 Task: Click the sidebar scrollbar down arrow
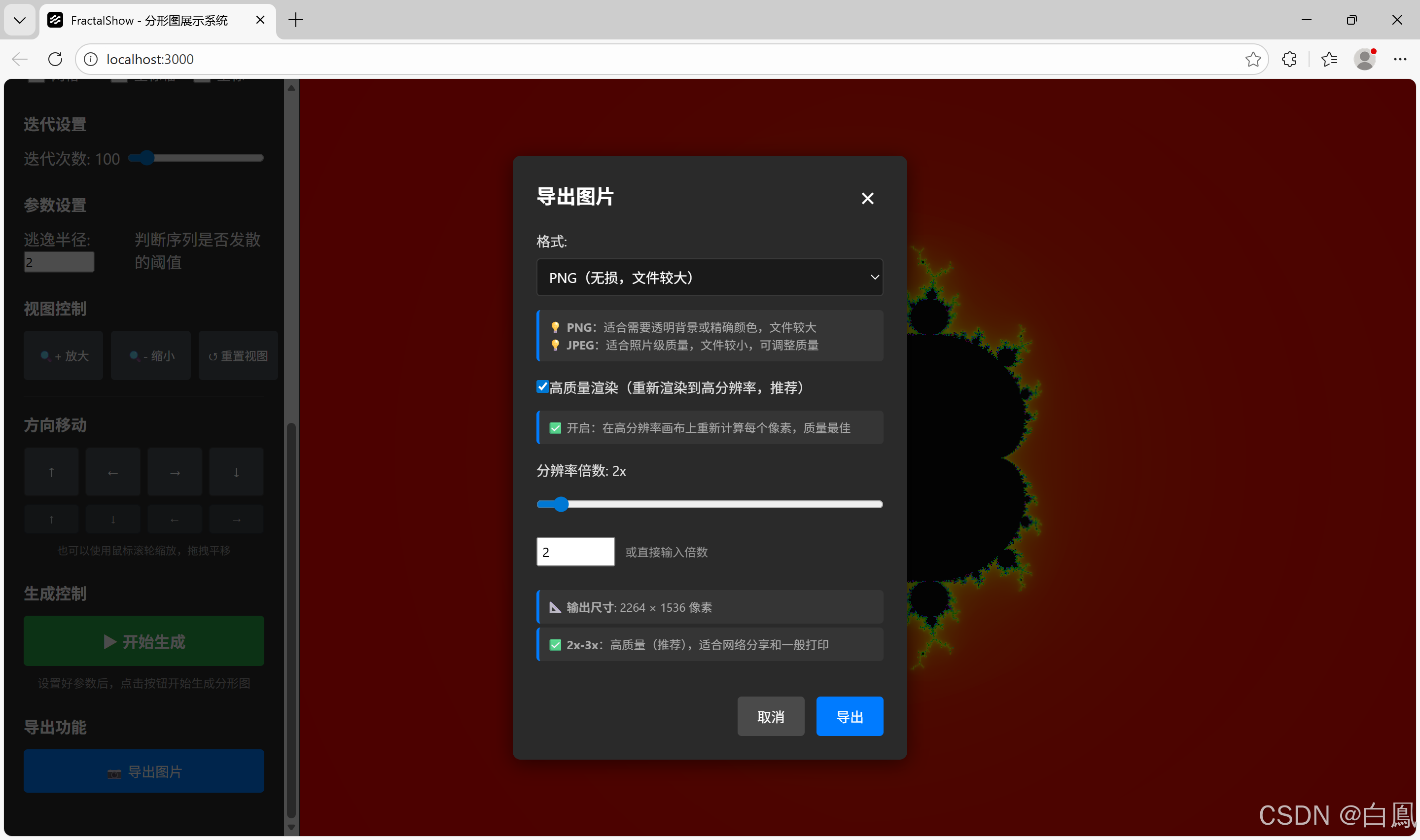pyautogui.click(x=291, y=827)
